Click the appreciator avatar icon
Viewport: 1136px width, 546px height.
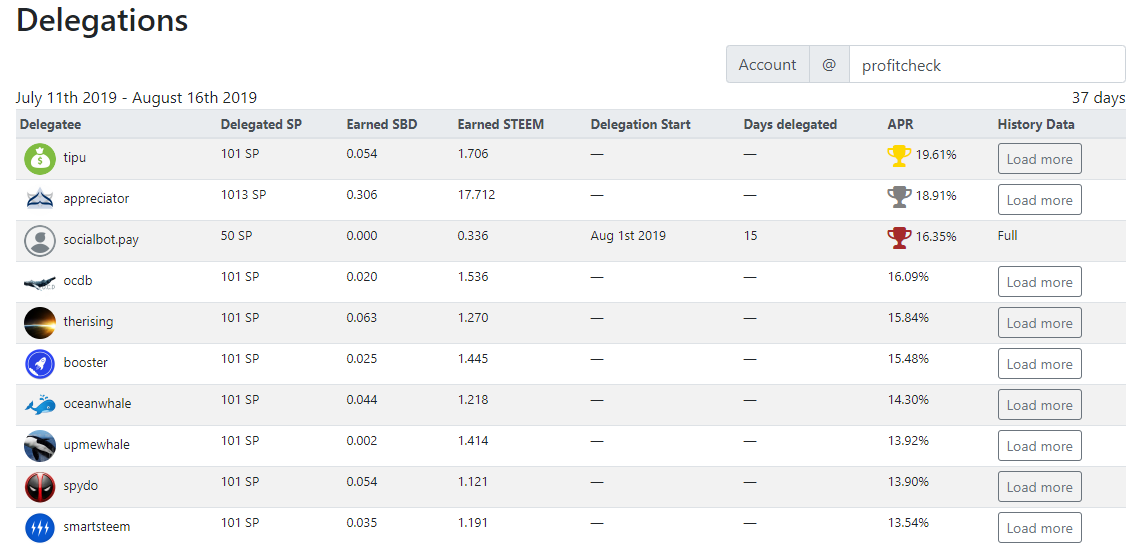click(x=40, y=200)
